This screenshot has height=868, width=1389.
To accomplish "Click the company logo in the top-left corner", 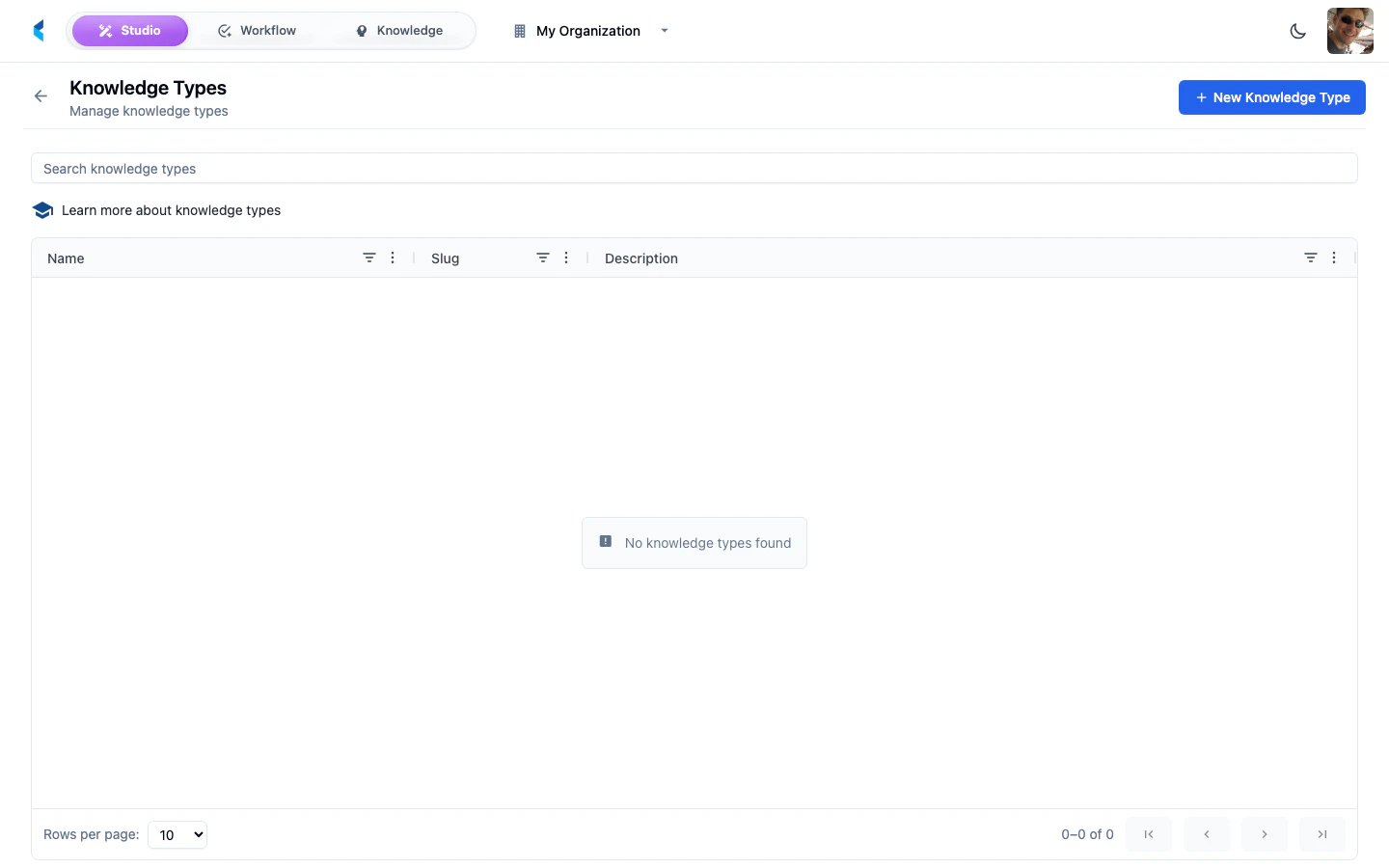I will pyautogui.click(x=39, y=30).
